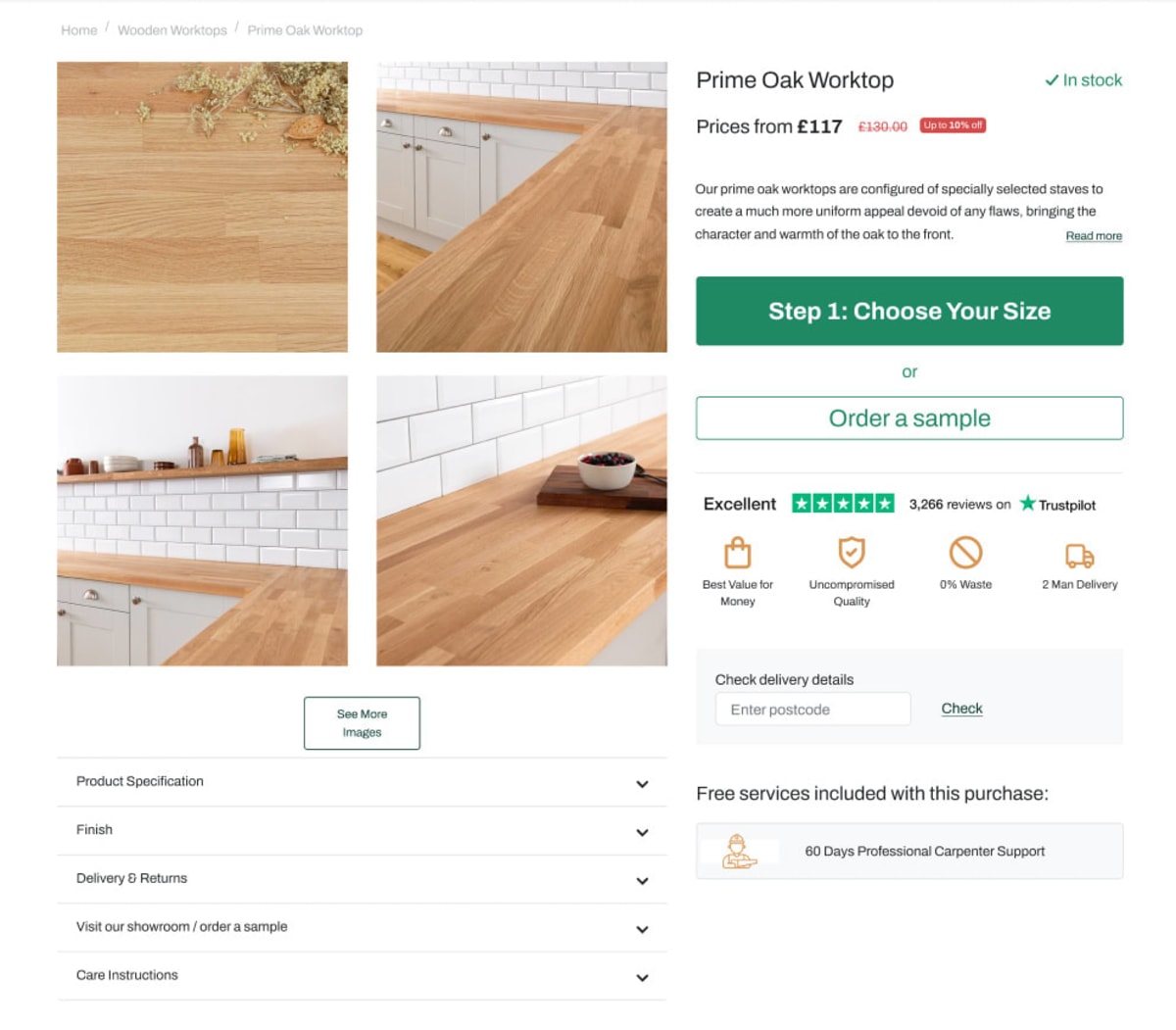Go to Home breadcrumb

coord(79,30)
